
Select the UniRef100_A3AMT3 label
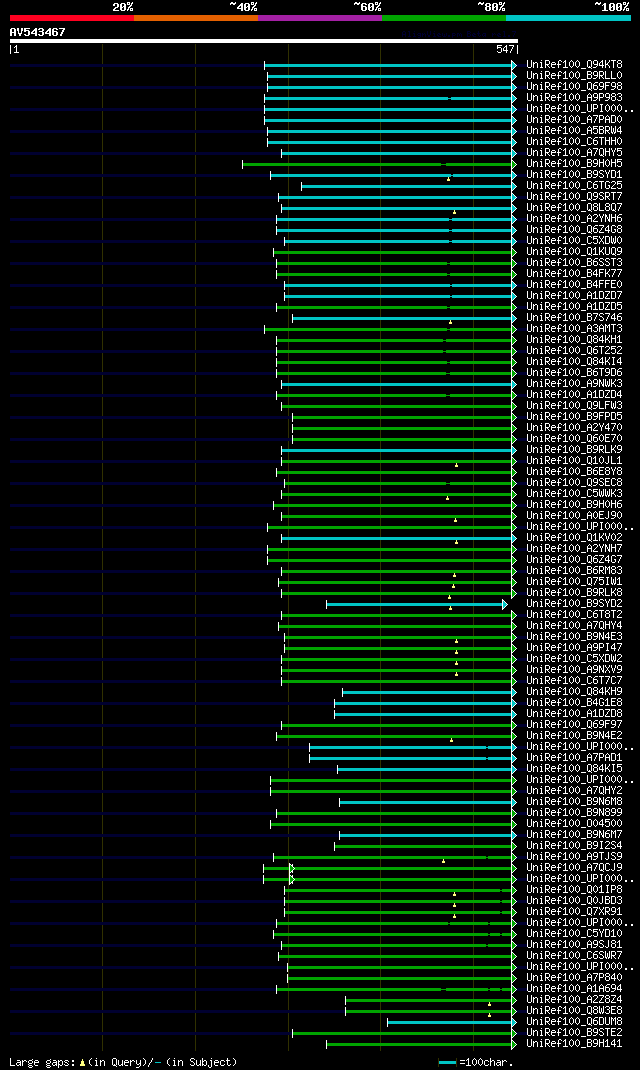click(574, 328)
